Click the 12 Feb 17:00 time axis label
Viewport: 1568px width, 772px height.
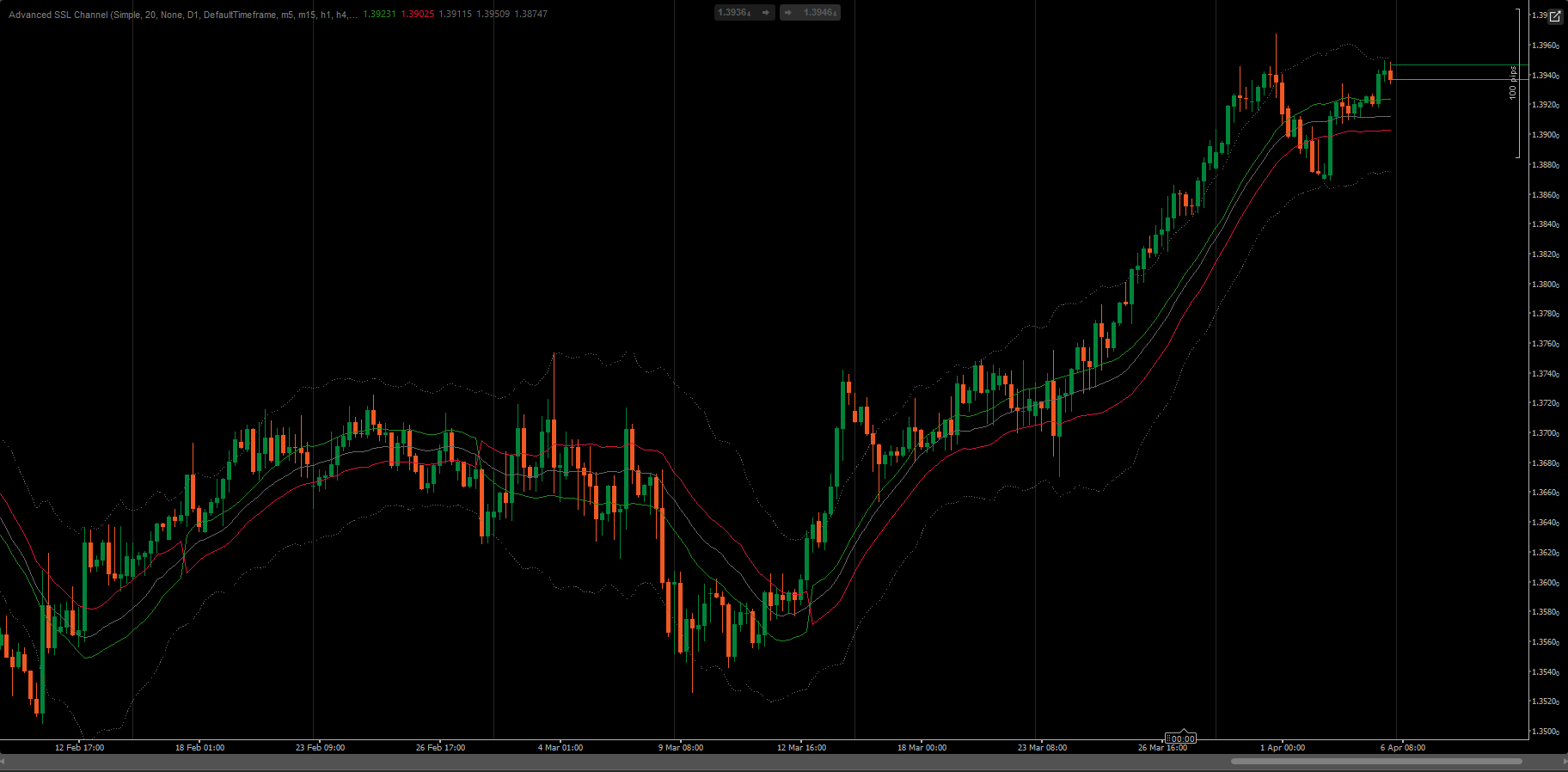point(79,748)
